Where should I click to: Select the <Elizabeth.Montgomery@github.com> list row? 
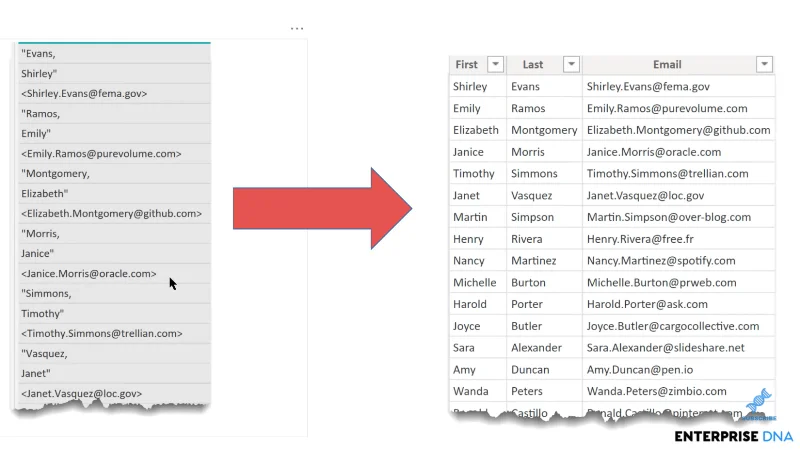(x=114, y=213)
